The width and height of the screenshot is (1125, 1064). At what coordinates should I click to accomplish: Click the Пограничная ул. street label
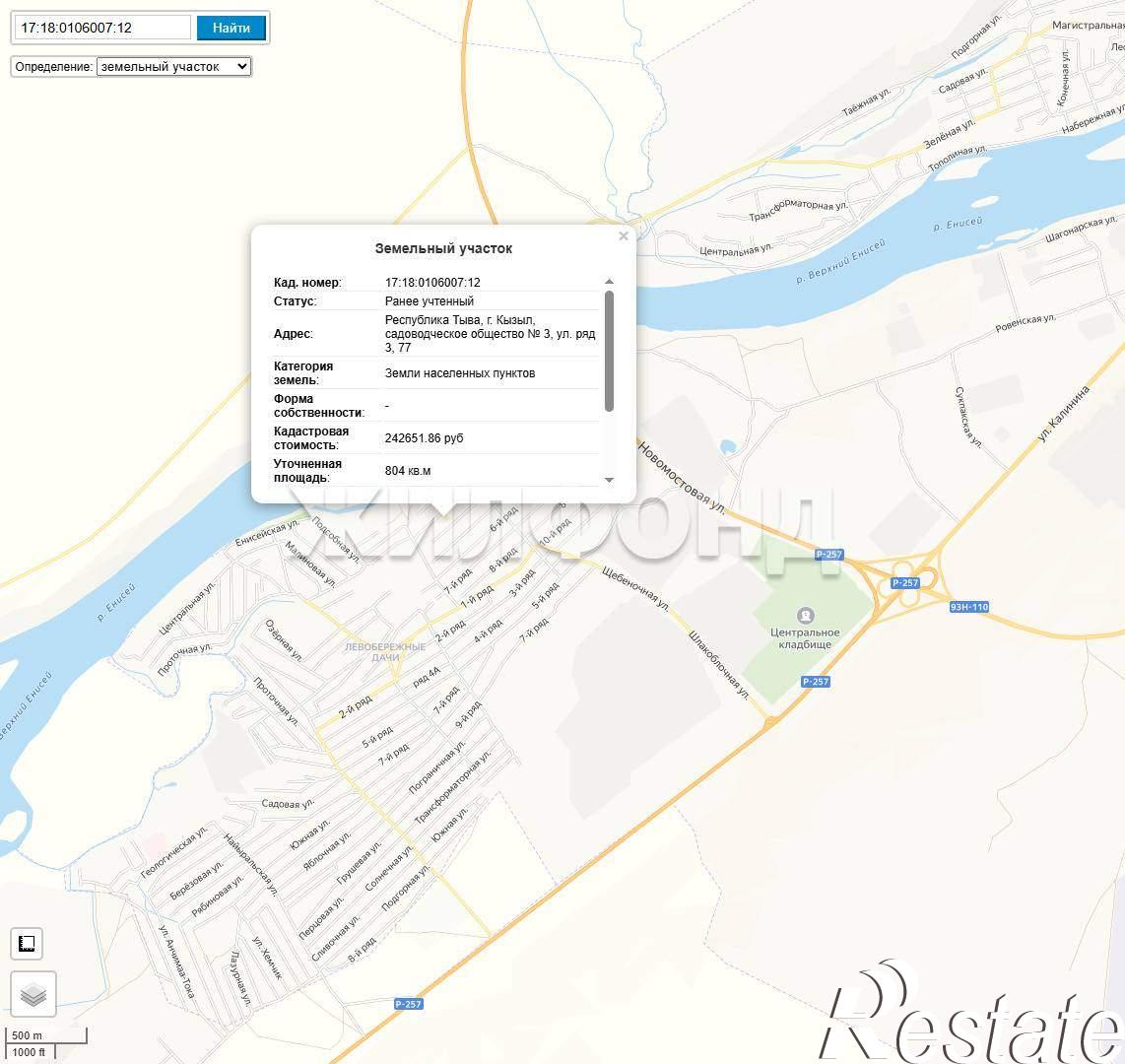(x=437, y=767)
